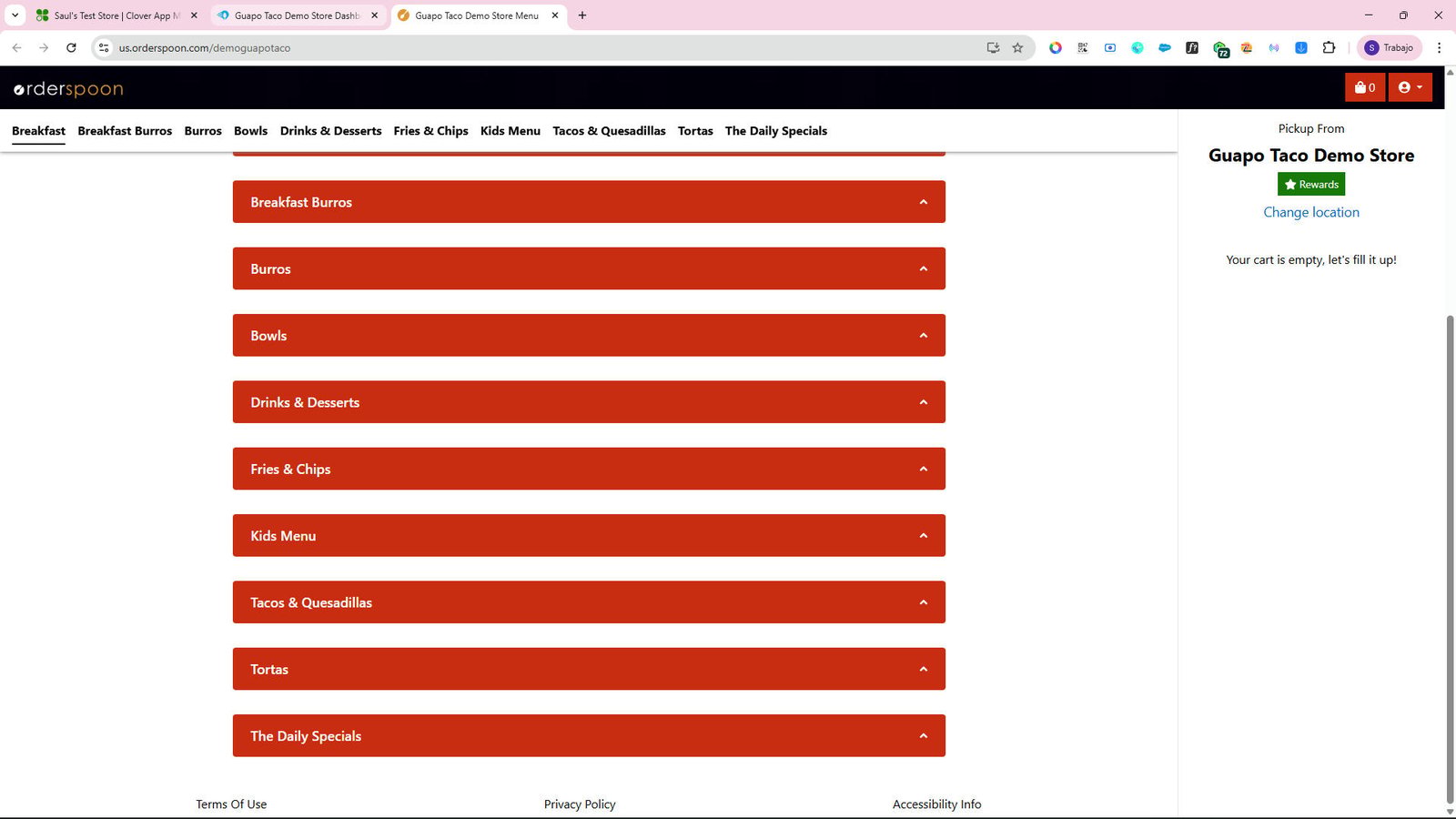Screen dimensions: 1456x819
Task: Select Drinks & Desserts in navigation bar
Action: 330,131
